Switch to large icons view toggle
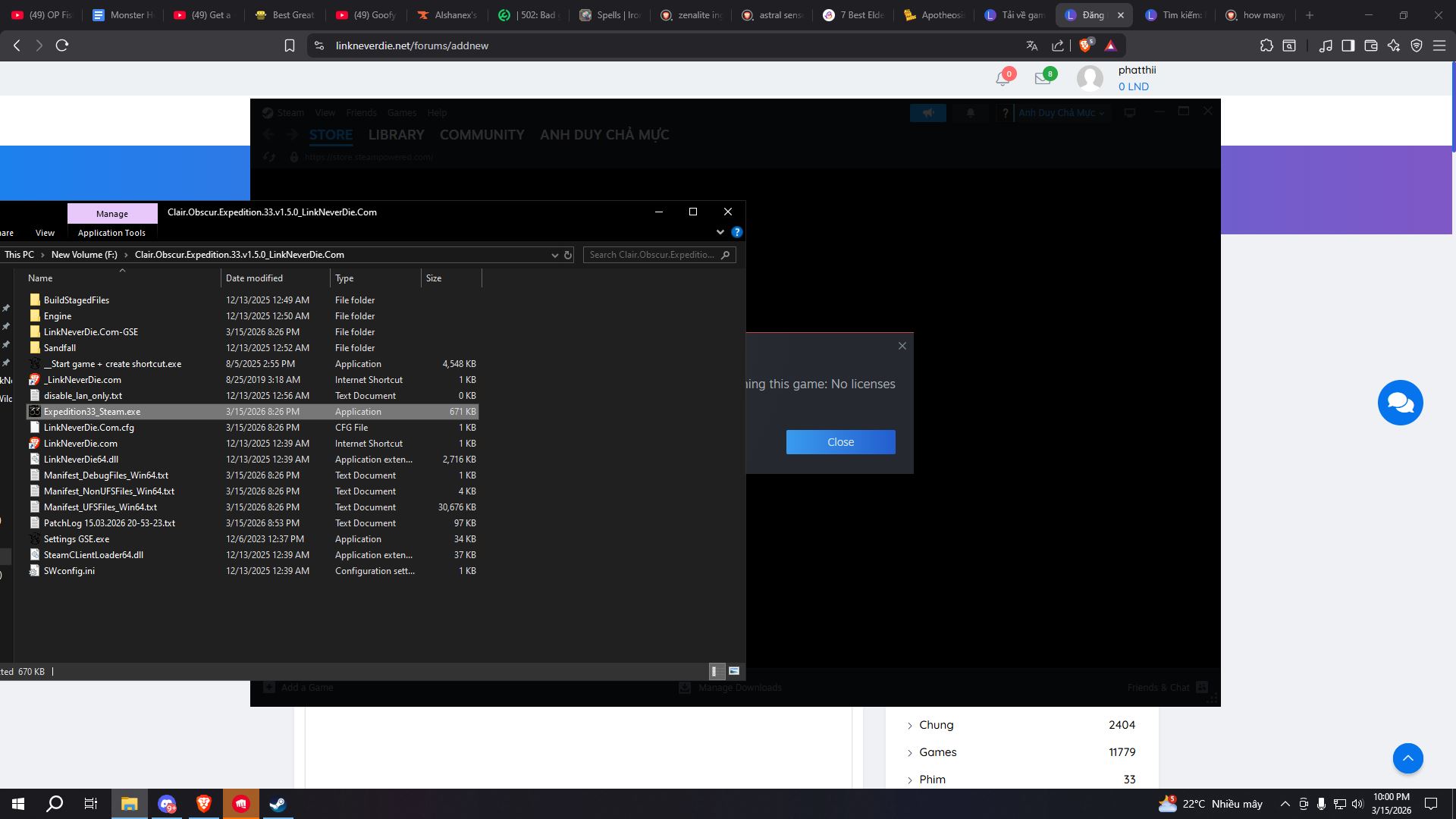This screenshot has width=1456, height=819. 734,671
